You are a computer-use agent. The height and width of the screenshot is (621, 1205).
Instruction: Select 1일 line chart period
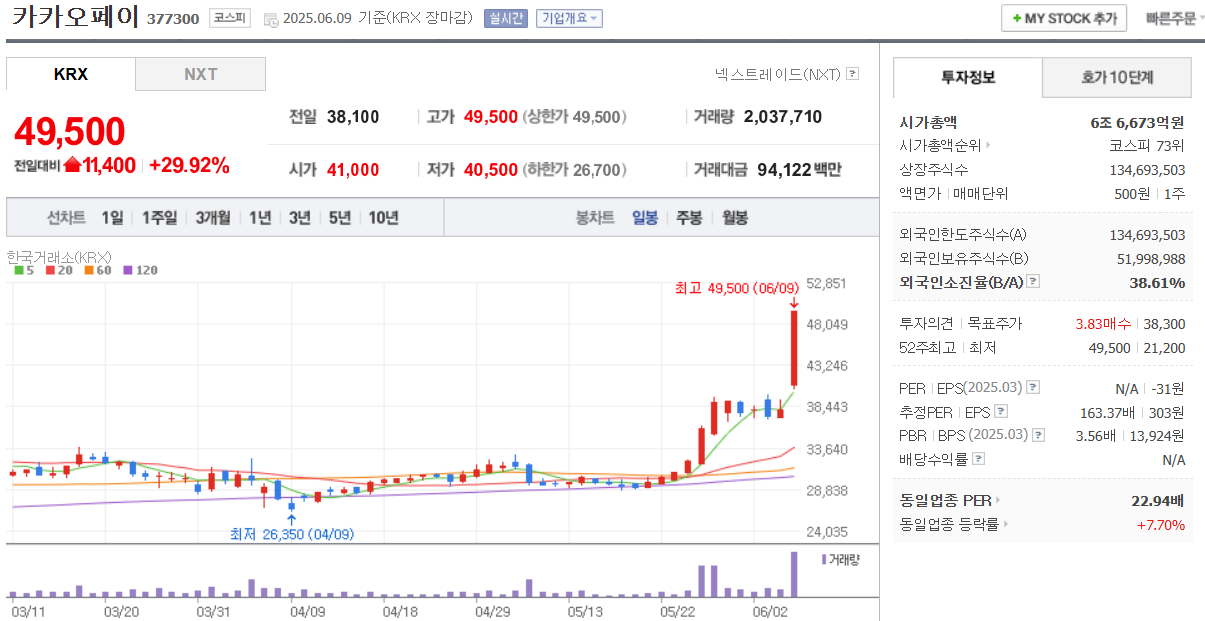[x=113, y=218]
